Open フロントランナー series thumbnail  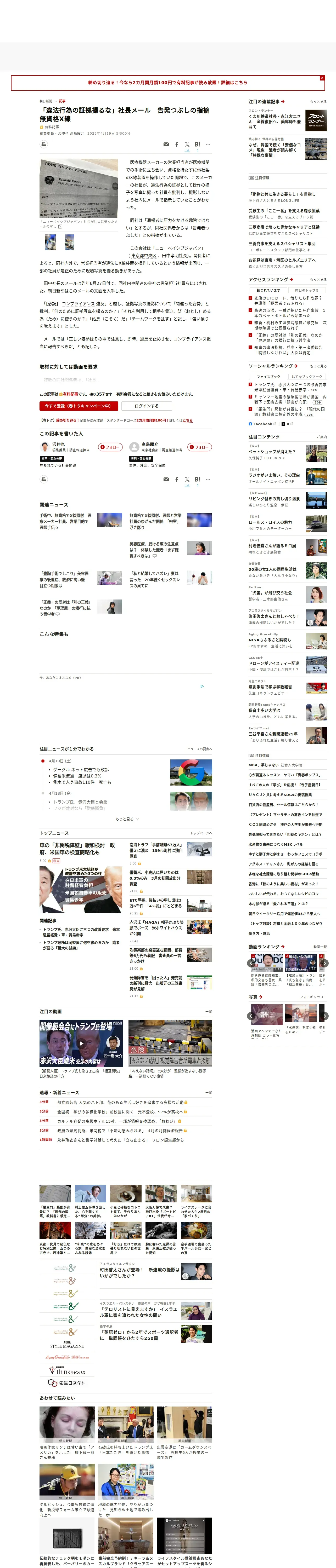[x=316, y=120]
